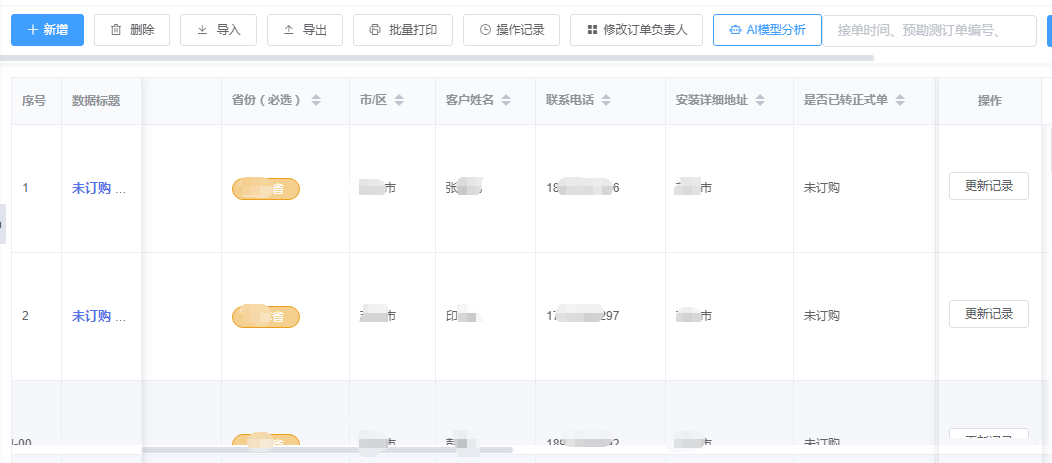This screenshot has height=463, width=1052.
Task: Sort by 是否已转正式单 column arrows
Action: (x=900, y=101)
